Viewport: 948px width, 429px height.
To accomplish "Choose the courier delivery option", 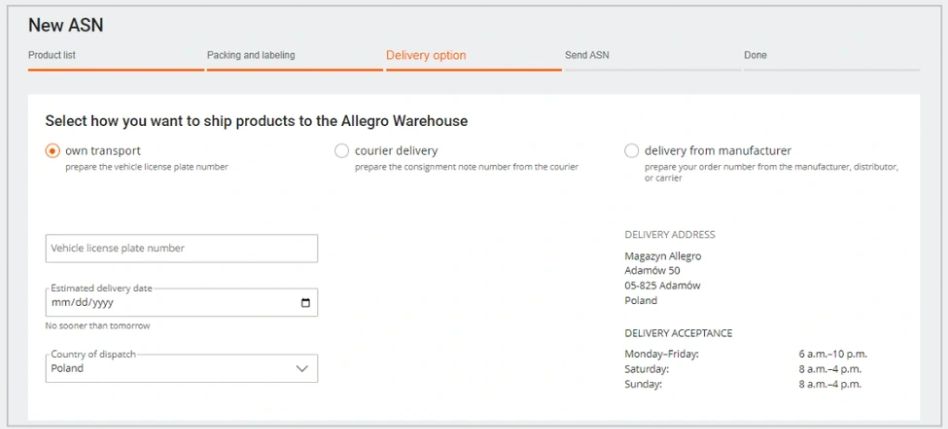I will point(342,150).
